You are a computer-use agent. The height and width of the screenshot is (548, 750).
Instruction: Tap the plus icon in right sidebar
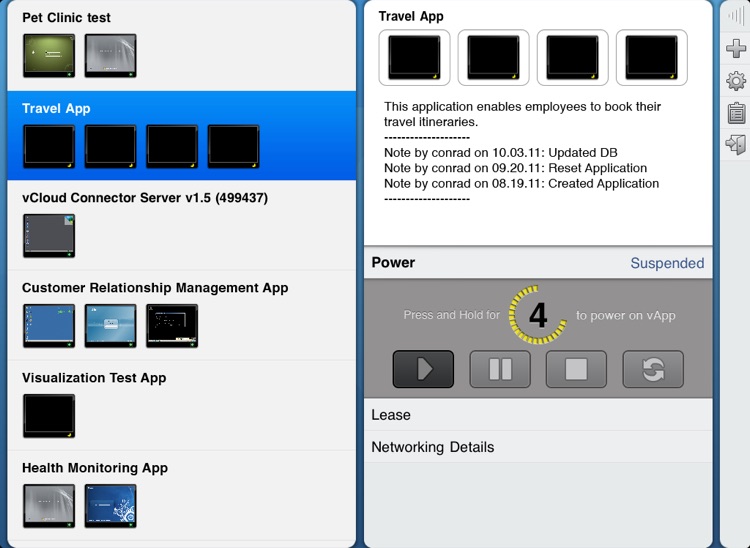coord(736,48)
